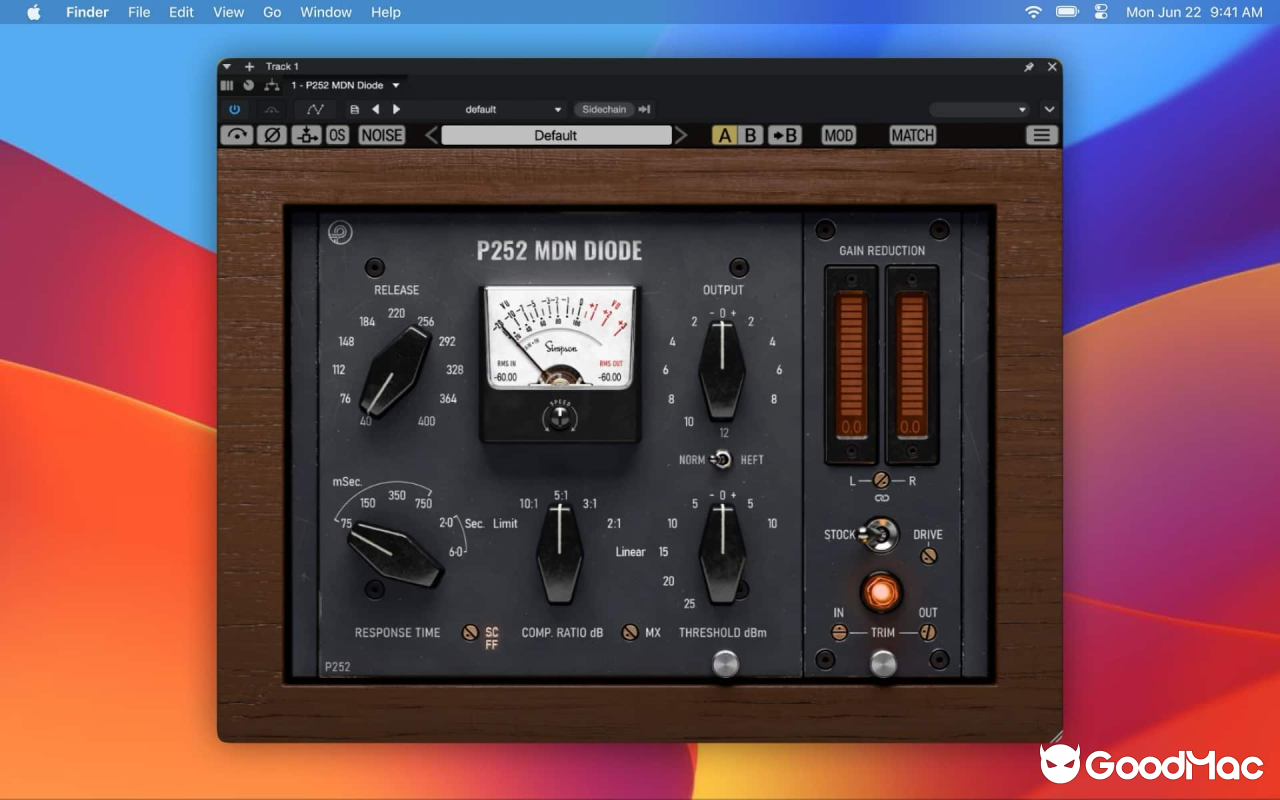The width and height of the screenshot is (1280, 800).
Task: Open the plugin hamburger menu
Action: 1042,135
